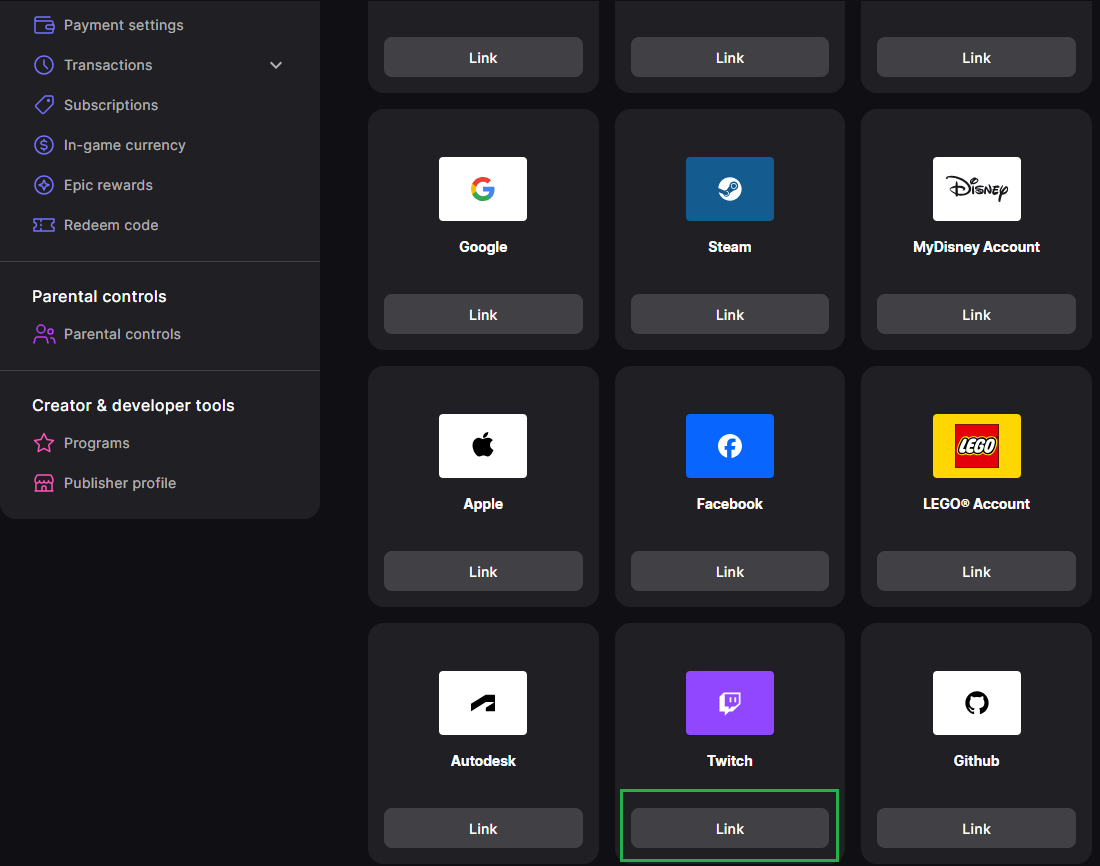Link your Twitch account
The width and height of the screenshot is (1100, 866).
(x=730, y=828)
